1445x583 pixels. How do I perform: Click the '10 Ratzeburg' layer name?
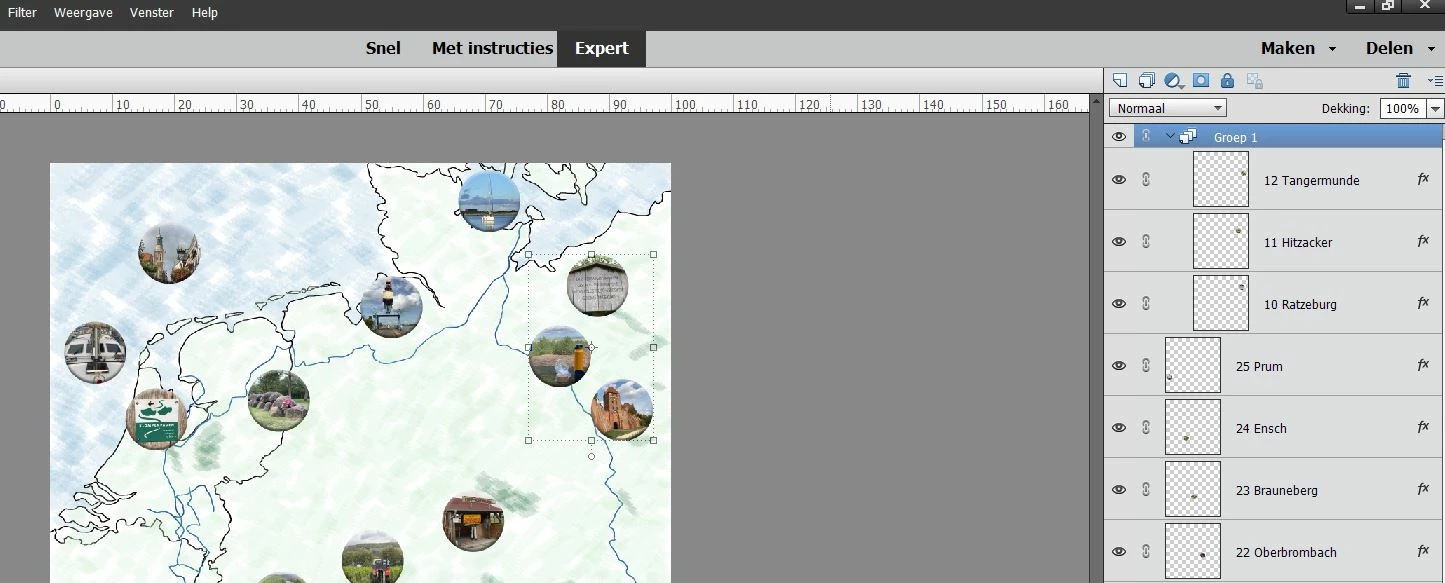(x=1300, y=305)
